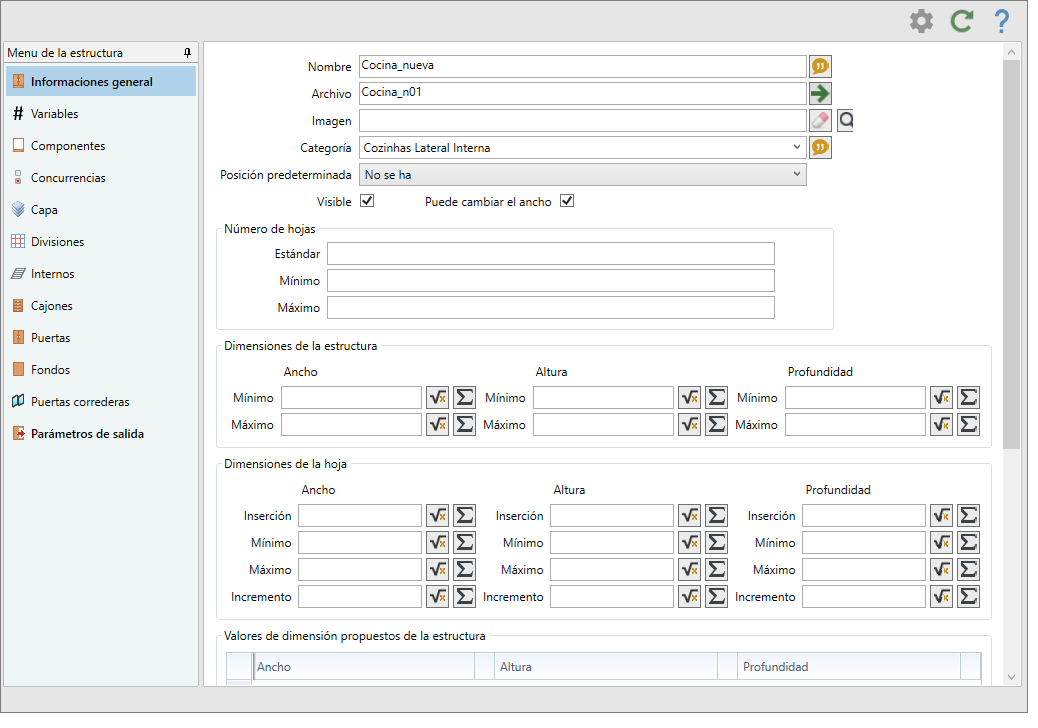This screenshot has height=728, width=1038.
Task: Click sigma icon for estructura Altura Mínimo
Action: [x=716, y=398]
